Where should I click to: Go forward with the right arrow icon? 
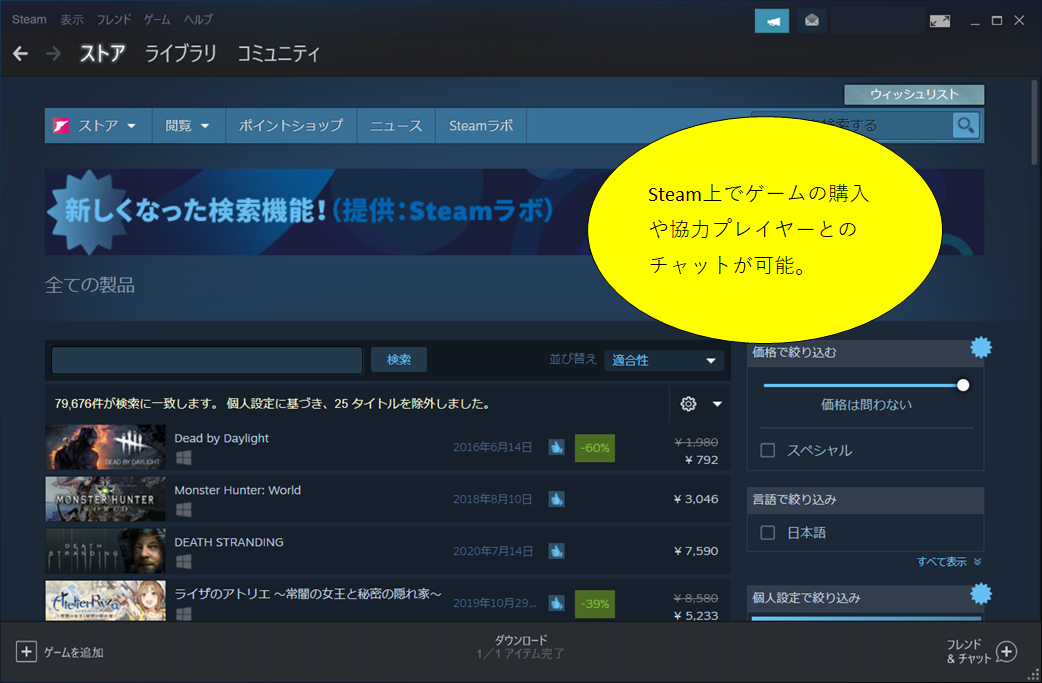[53, 54]
